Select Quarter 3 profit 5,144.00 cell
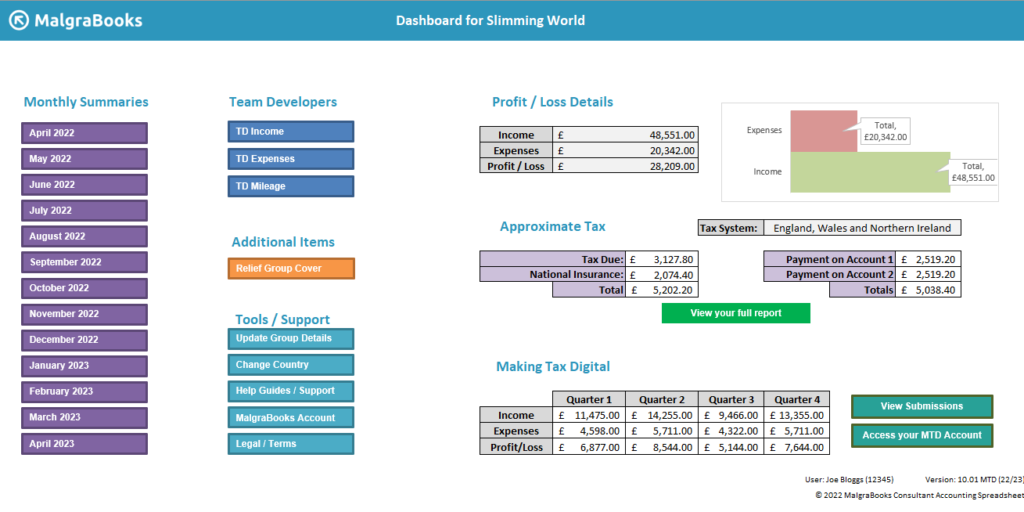Viewport: 1024px width, 512px height. click(x=731, y=447)
